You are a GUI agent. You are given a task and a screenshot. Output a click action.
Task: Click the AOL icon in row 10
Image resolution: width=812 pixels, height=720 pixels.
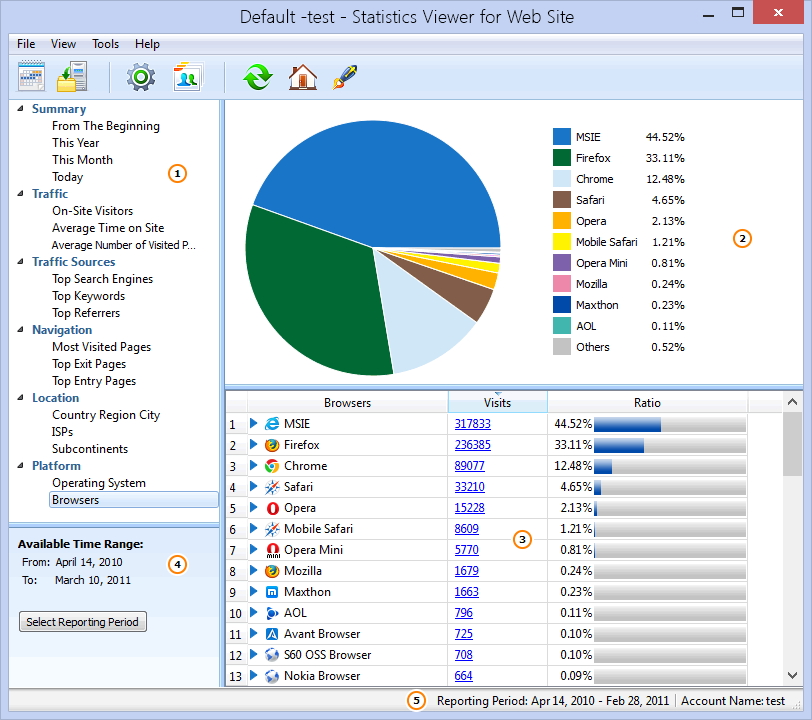click(272, 613)
